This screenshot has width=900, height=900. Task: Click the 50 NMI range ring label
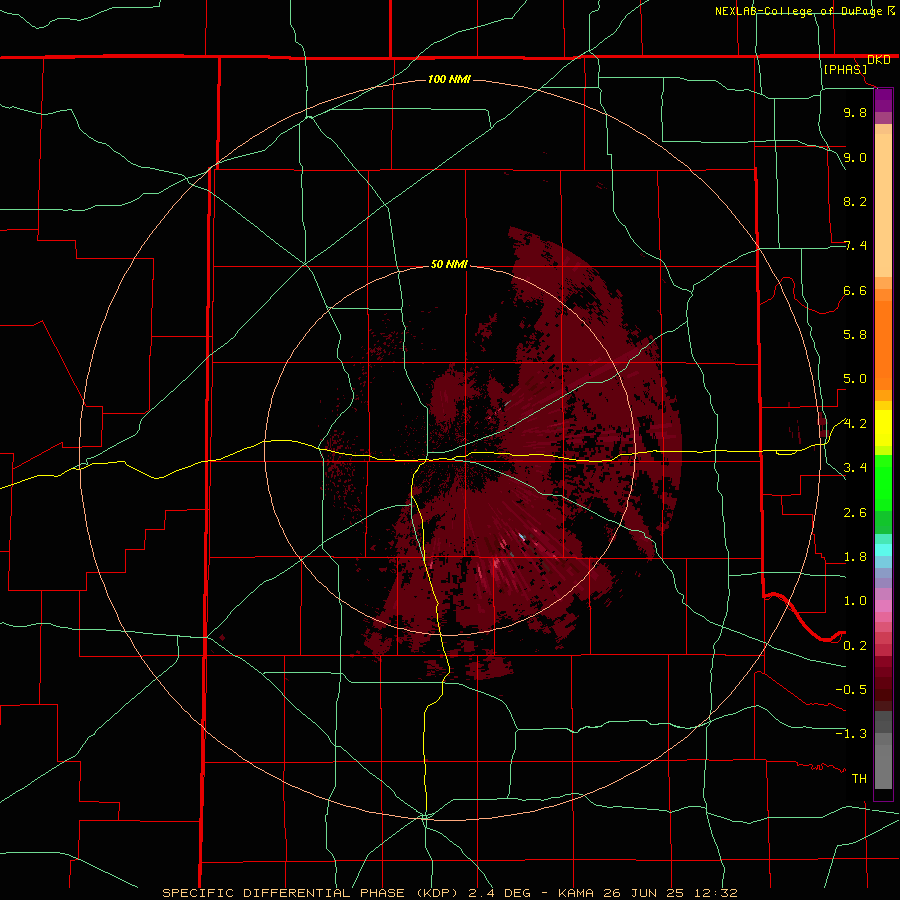449,265
